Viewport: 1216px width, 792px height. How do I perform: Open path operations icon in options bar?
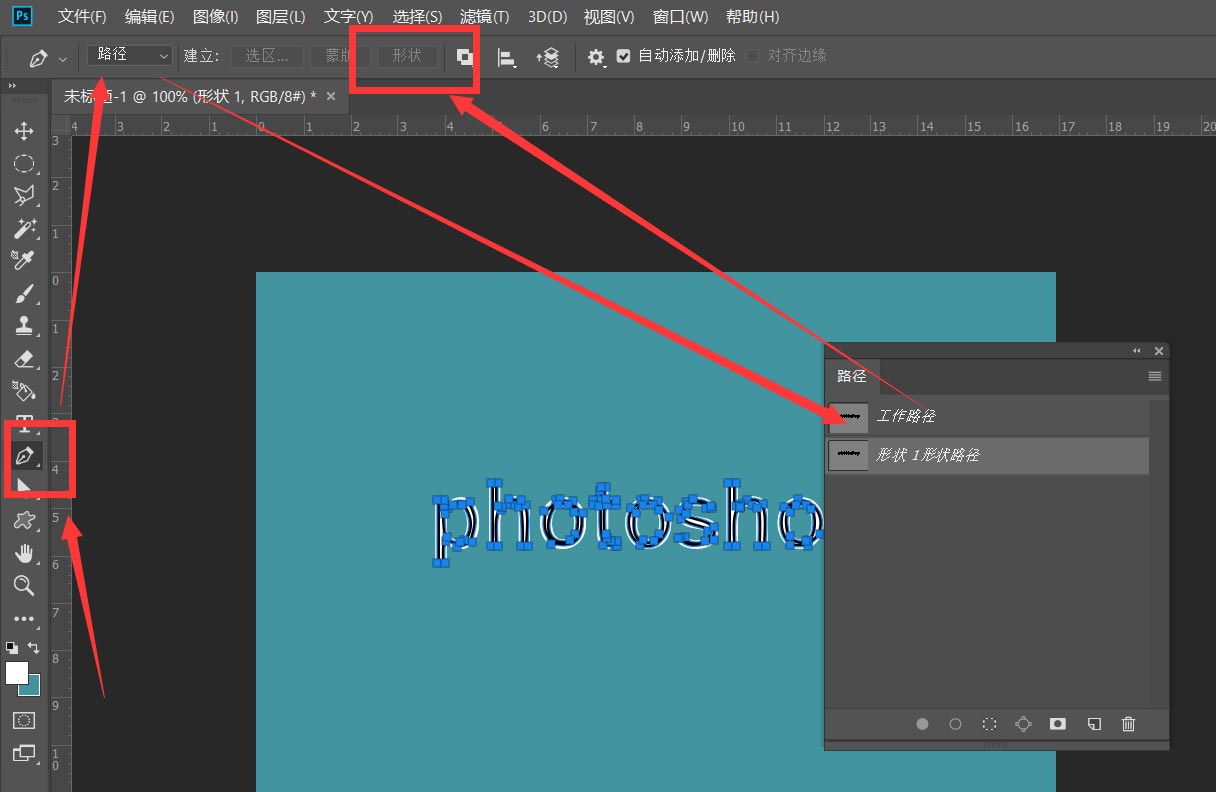(465, 57)
